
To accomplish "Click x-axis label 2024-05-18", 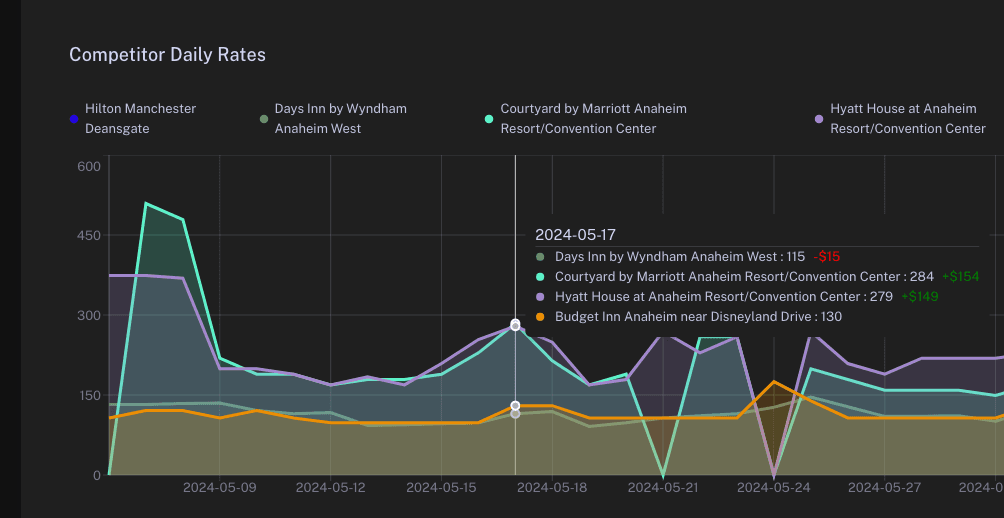I will pos(552,488).
